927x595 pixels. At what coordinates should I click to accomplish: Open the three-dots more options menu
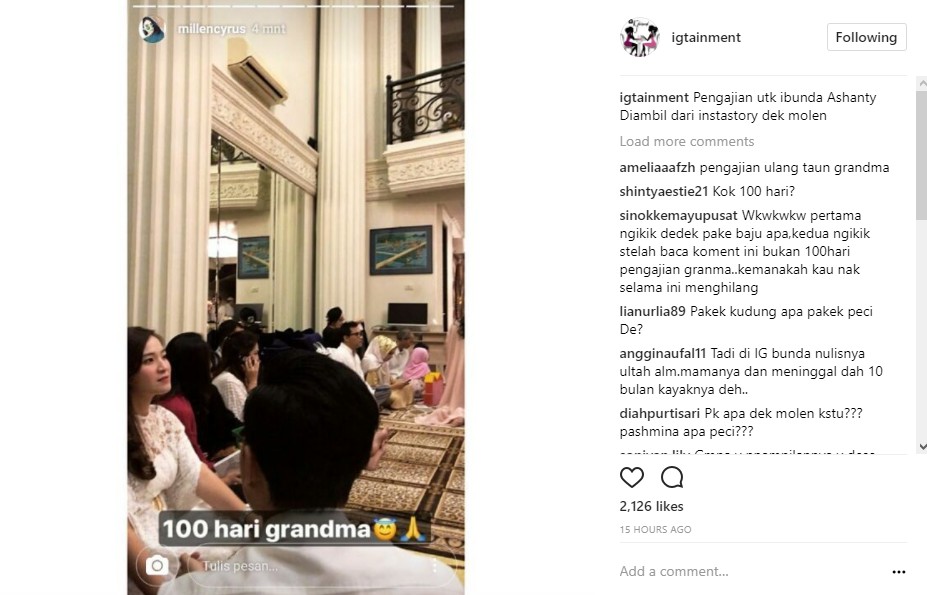(x=899, y=571)
